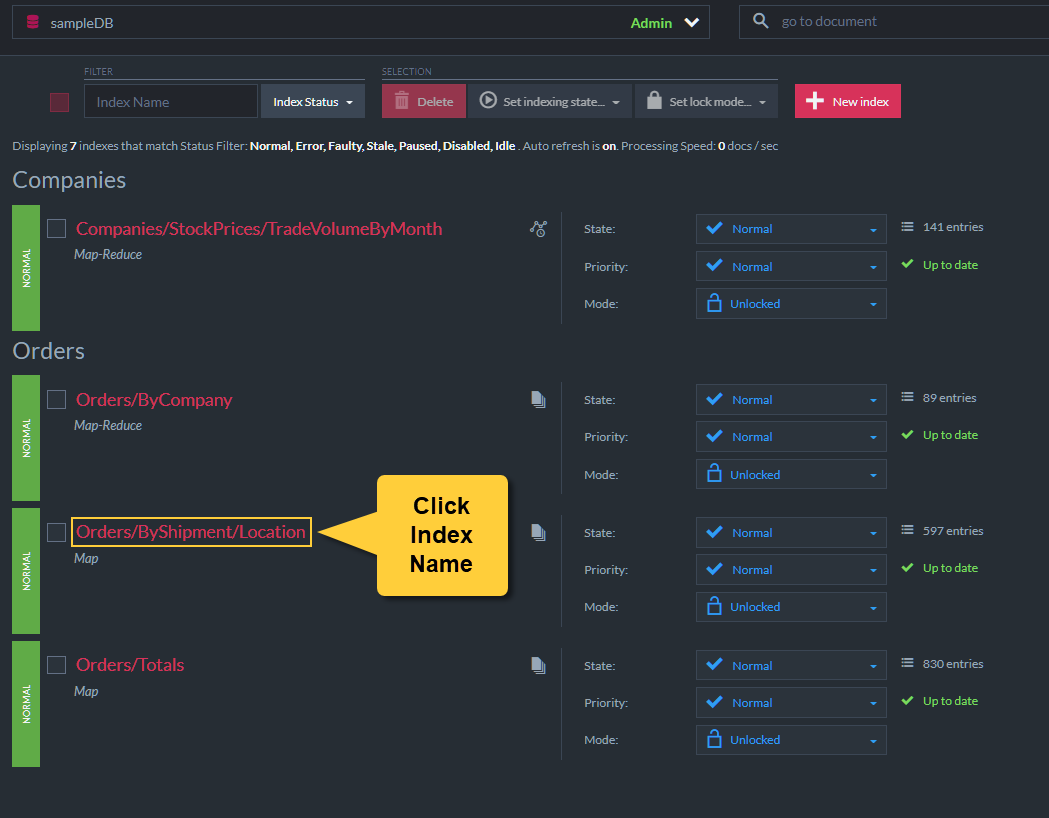Click the Up to date checkmark for Orders/ByShipment/Location
The image size is (1049, 818).
[907, 569]
